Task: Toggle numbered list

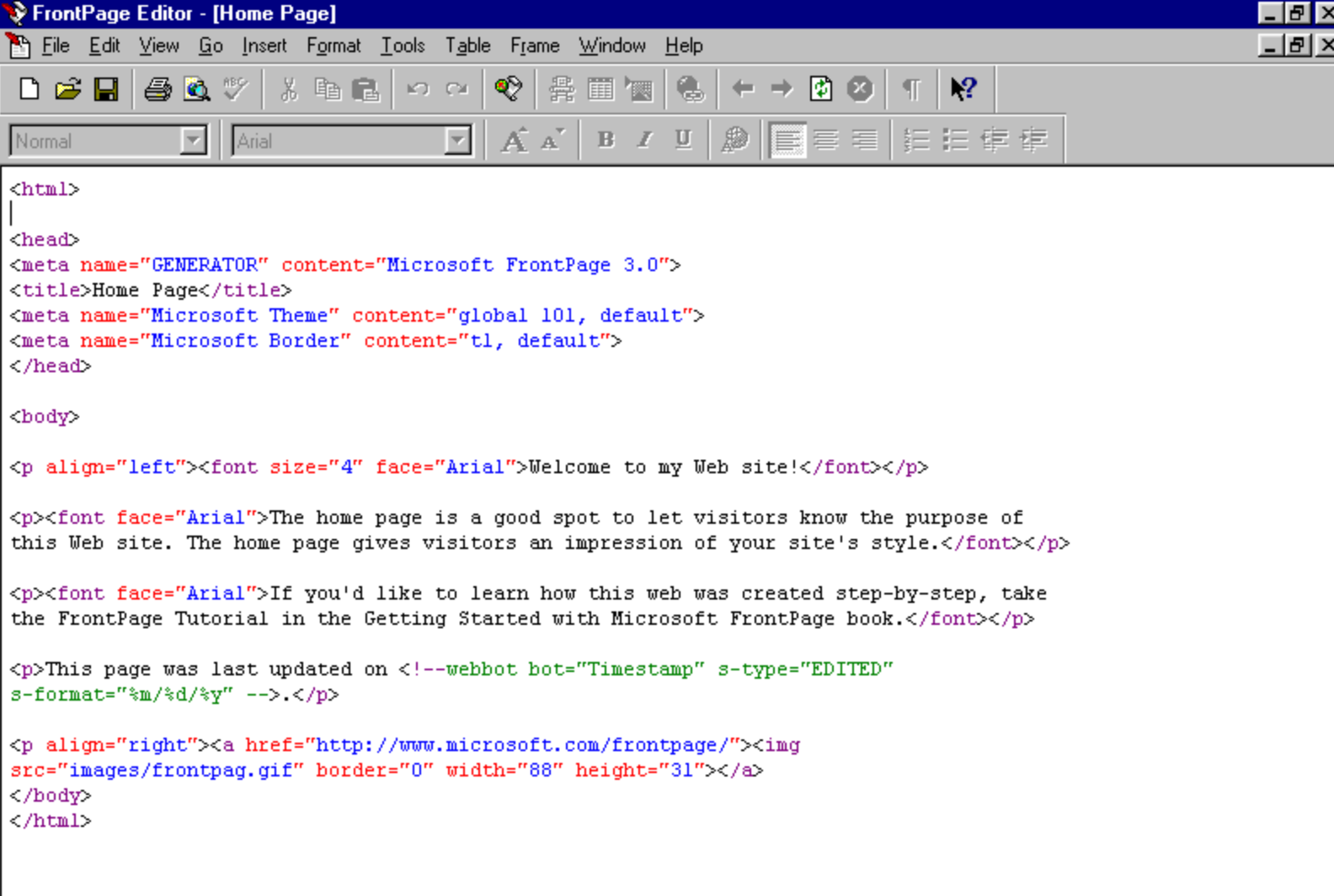Action: click(x=916, y=140)
